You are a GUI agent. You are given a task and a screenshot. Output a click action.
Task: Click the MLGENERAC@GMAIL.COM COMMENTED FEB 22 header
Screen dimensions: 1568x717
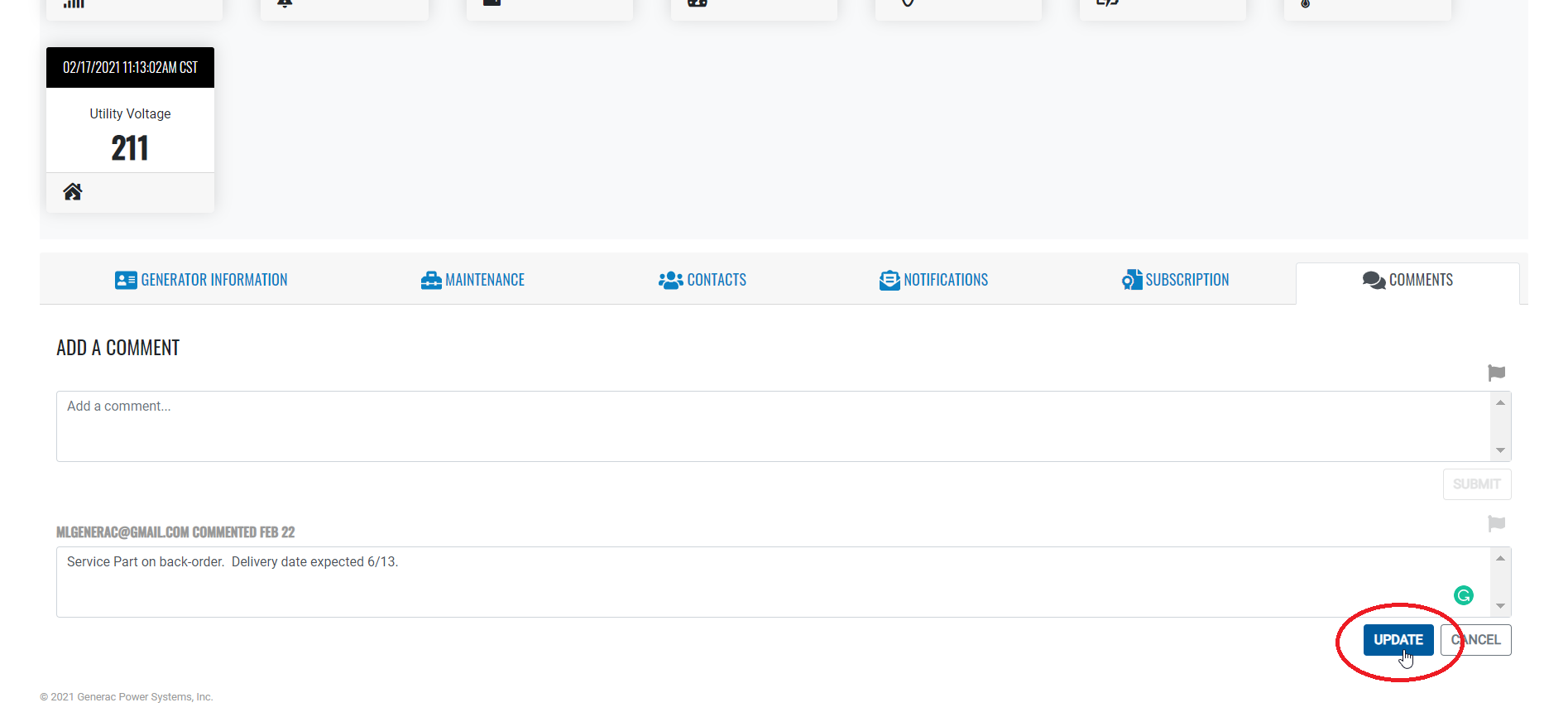[175, 532]
